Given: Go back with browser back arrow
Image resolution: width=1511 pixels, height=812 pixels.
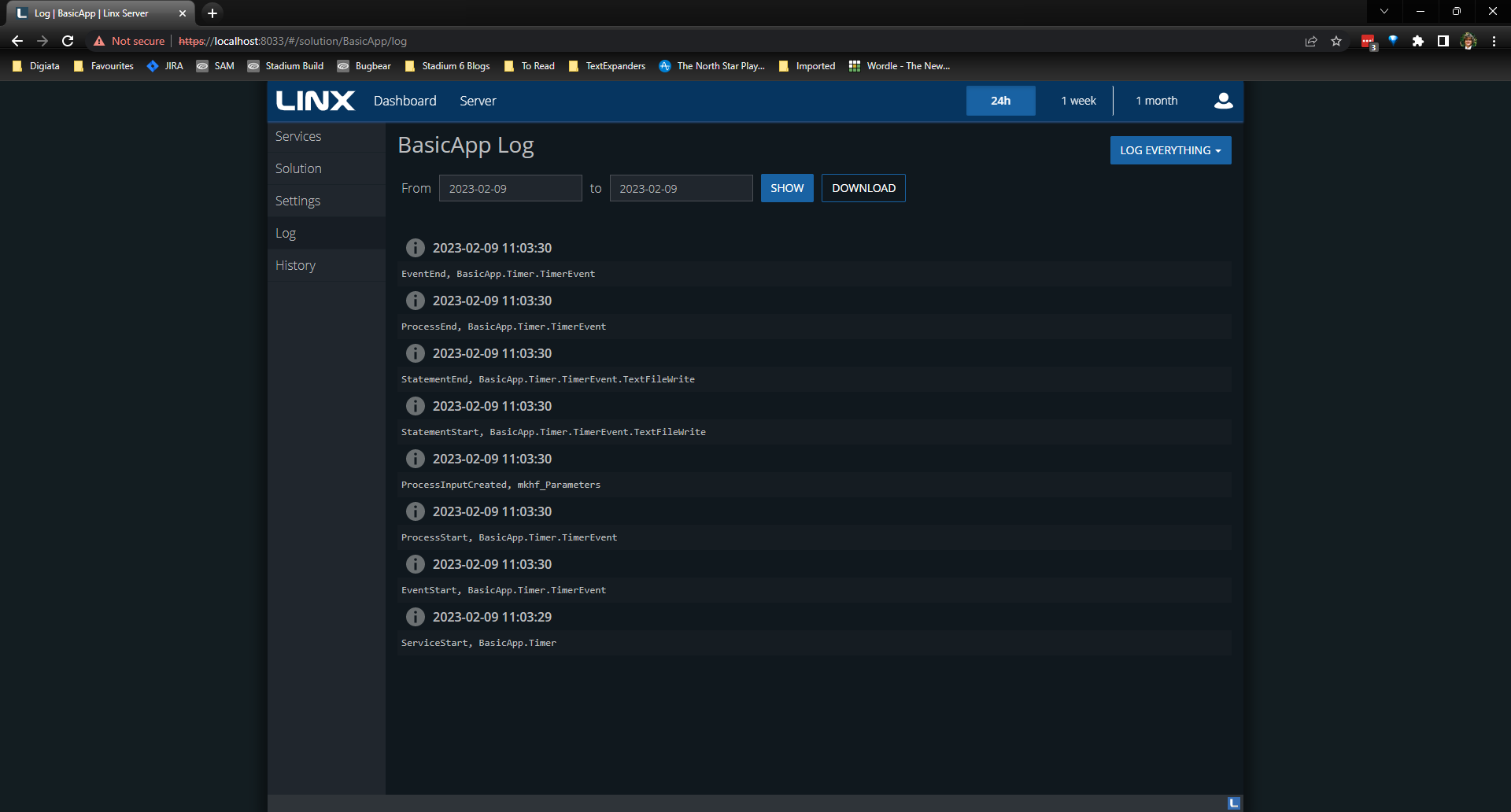Looking at the screenshot, I should (17, 41).
